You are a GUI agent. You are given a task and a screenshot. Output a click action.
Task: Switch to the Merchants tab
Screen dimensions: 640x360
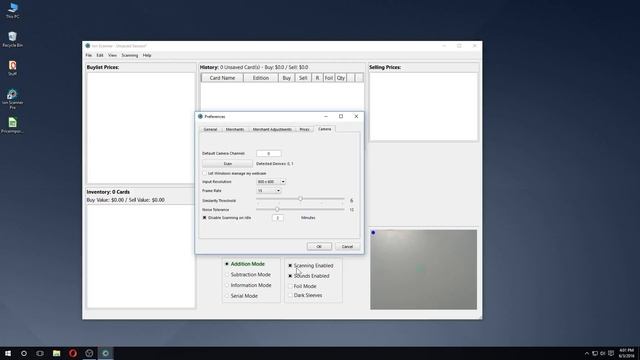(235, 129)
